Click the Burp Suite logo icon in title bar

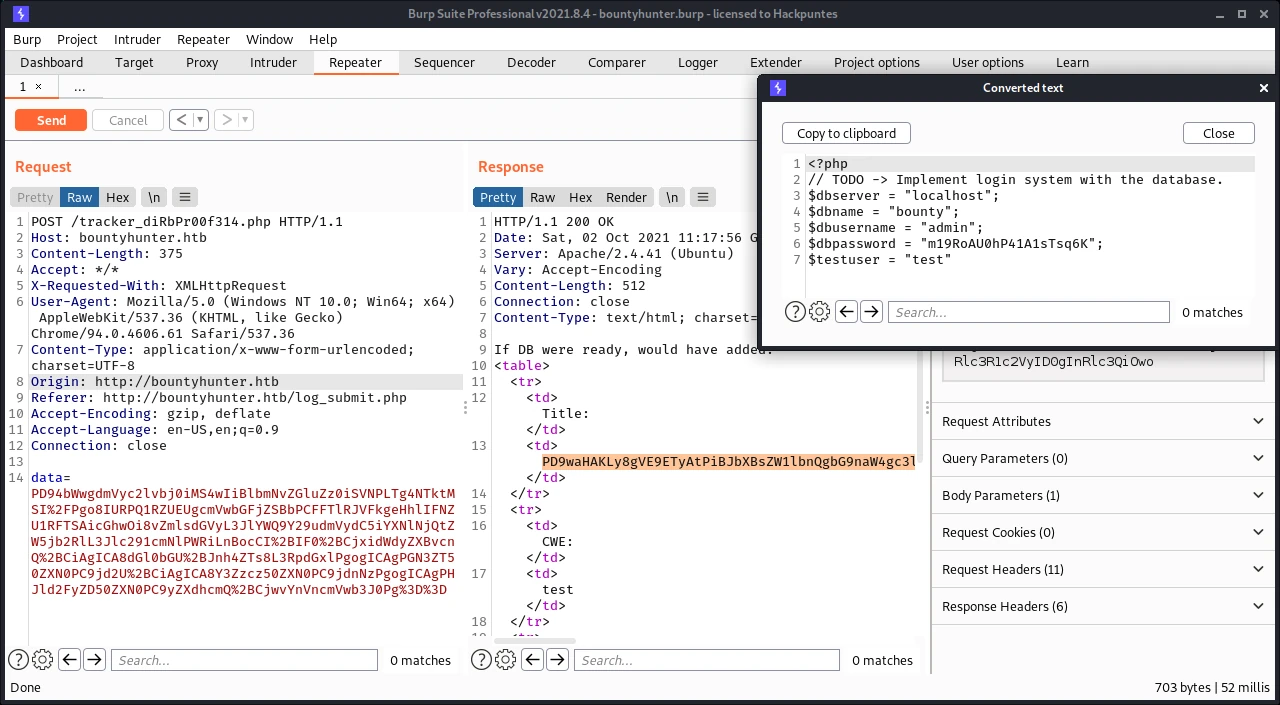click(20, 14)
